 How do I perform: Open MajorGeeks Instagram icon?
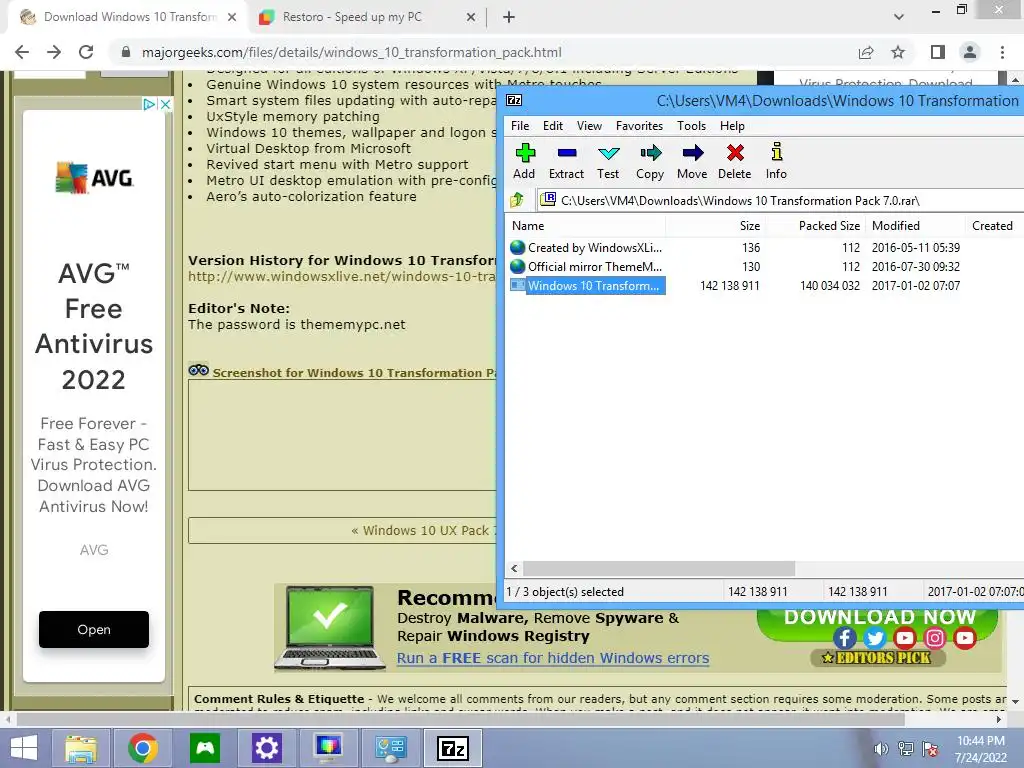coord(935,637)
